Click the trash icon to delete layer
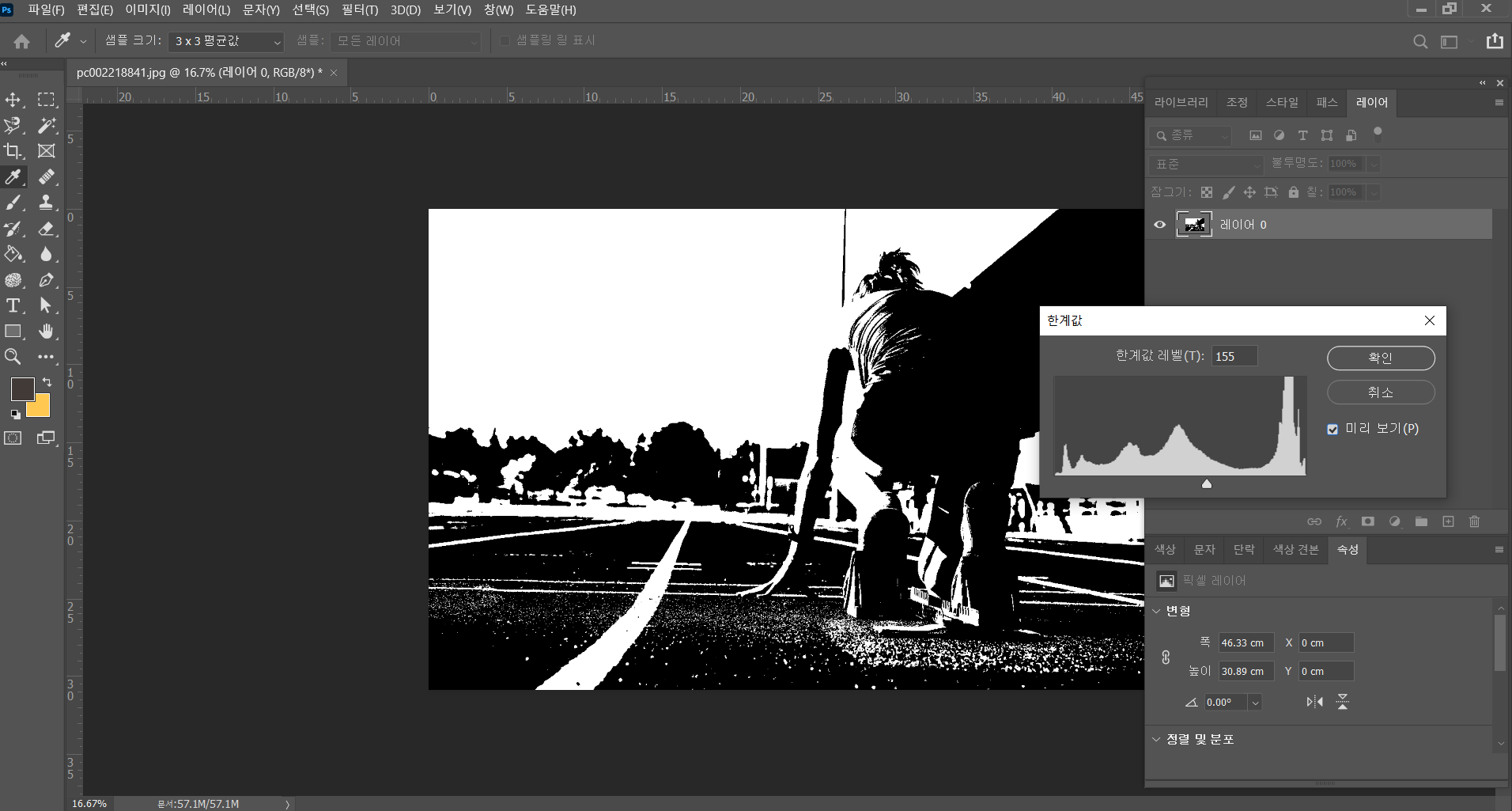Screen dimensions: 1512x811 (x=1474, y=521)
